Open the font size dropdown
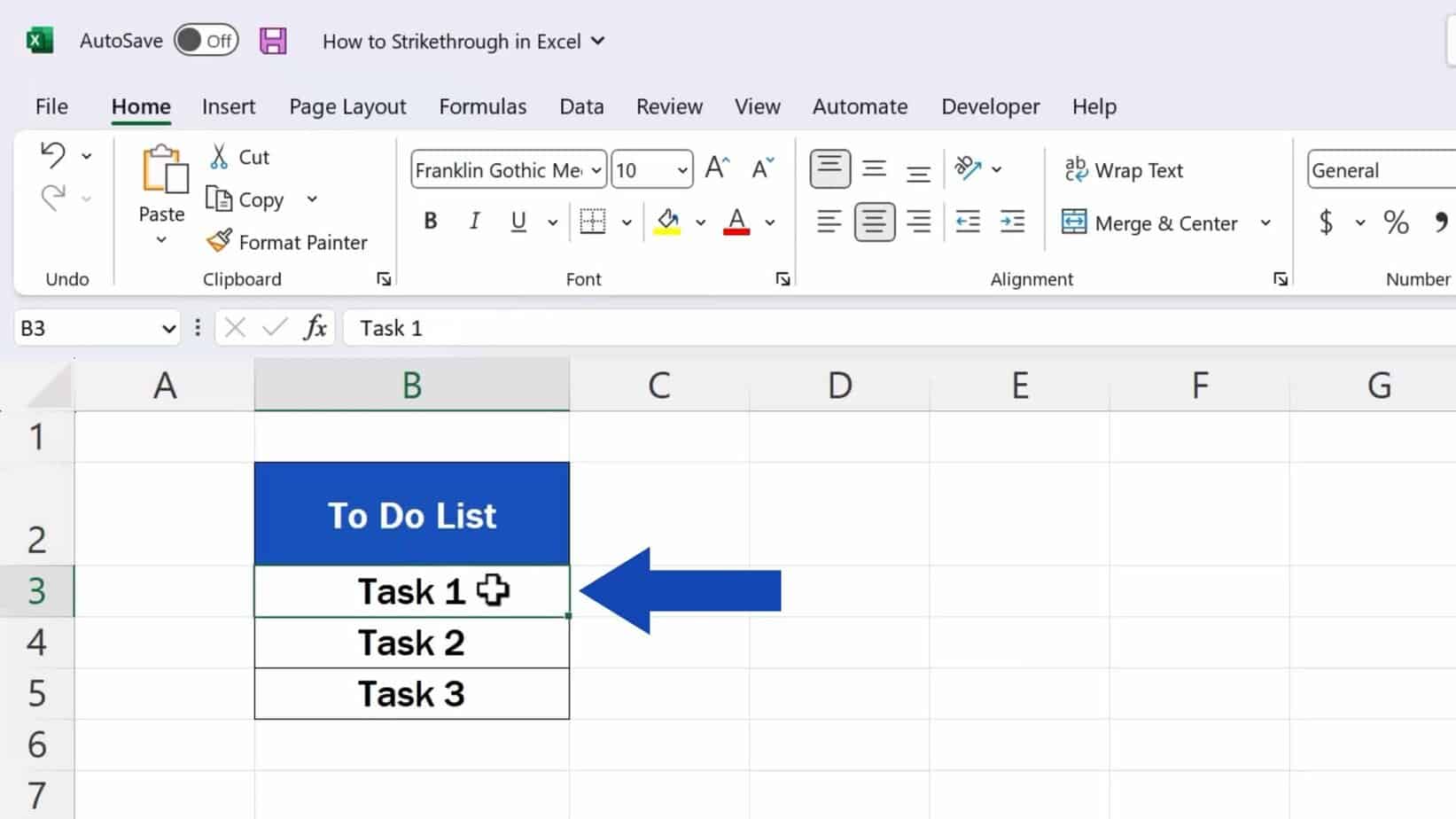The height and width of the screenshot is (819, 1456). 680,168
